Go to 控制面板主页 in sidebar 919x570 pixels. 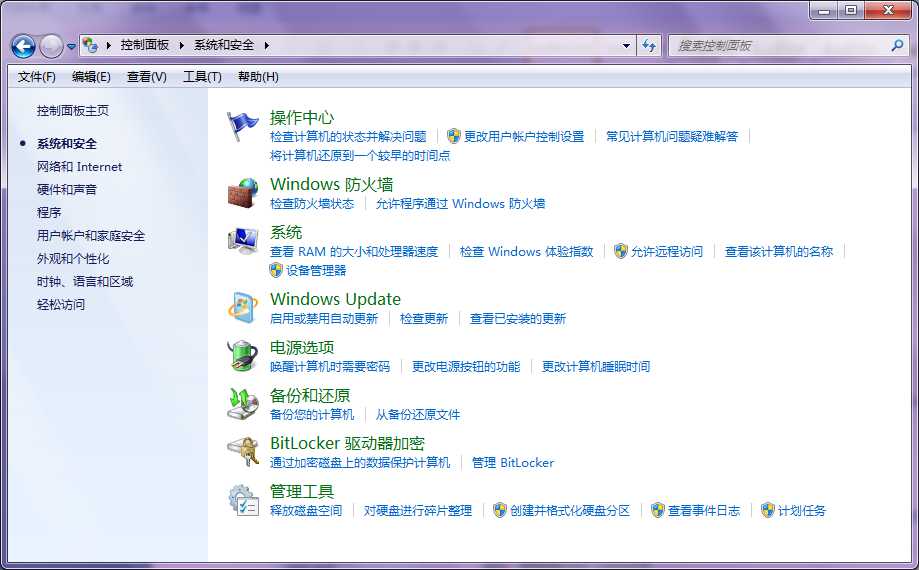point(73,111)
